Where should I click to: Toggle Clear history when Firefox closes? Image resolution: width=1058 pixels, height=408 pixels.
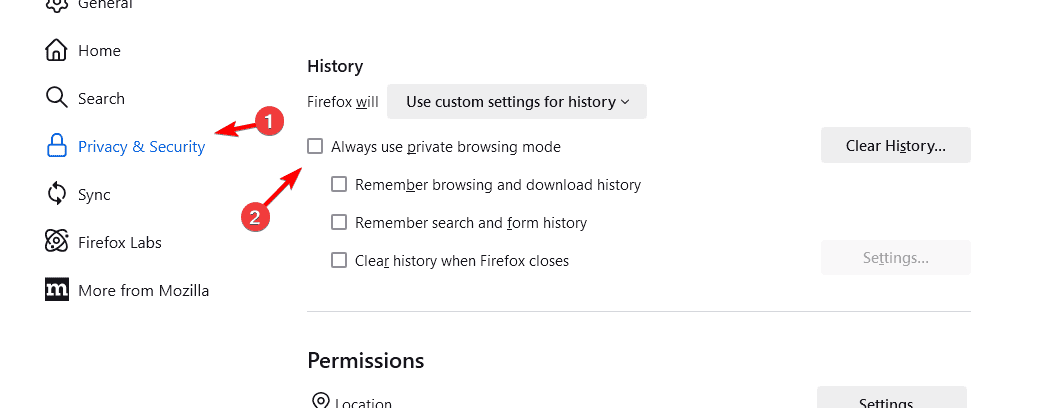pyautogui.click(x=339, y=260)
